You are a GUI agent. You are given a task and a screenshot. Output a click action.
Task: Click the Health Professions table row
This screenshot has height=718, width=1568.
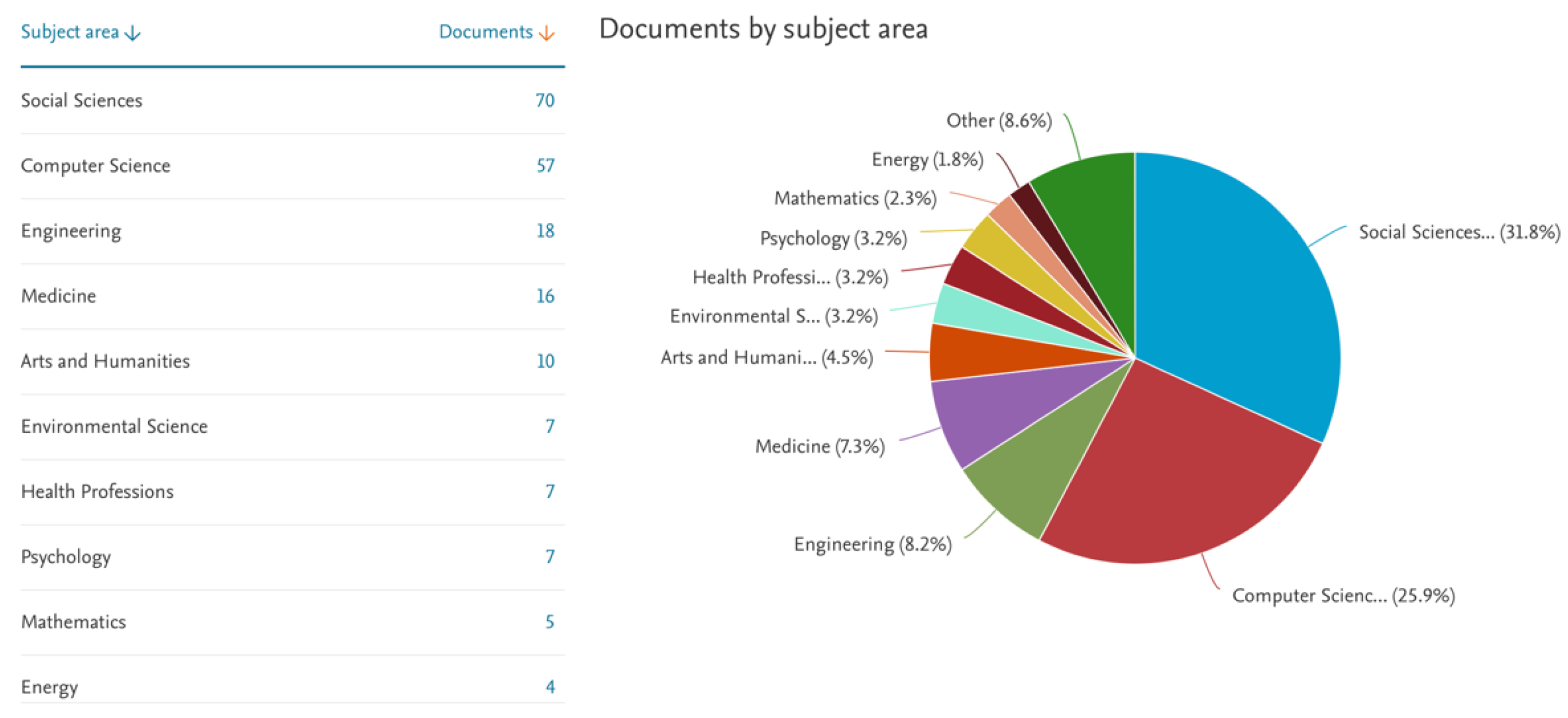click(x=97, y=491)
